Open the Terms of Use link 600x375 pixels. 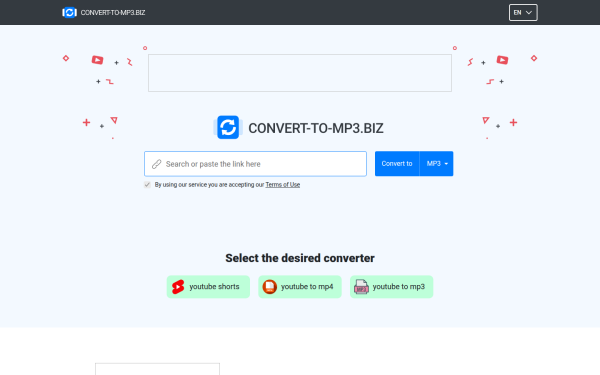click(x=283, y=185)
